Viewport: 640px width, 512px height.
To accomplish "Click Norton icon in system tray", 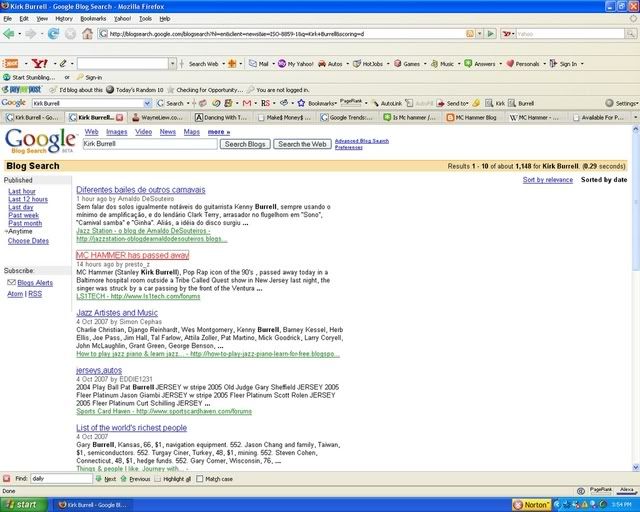I will tap(531, 505).
